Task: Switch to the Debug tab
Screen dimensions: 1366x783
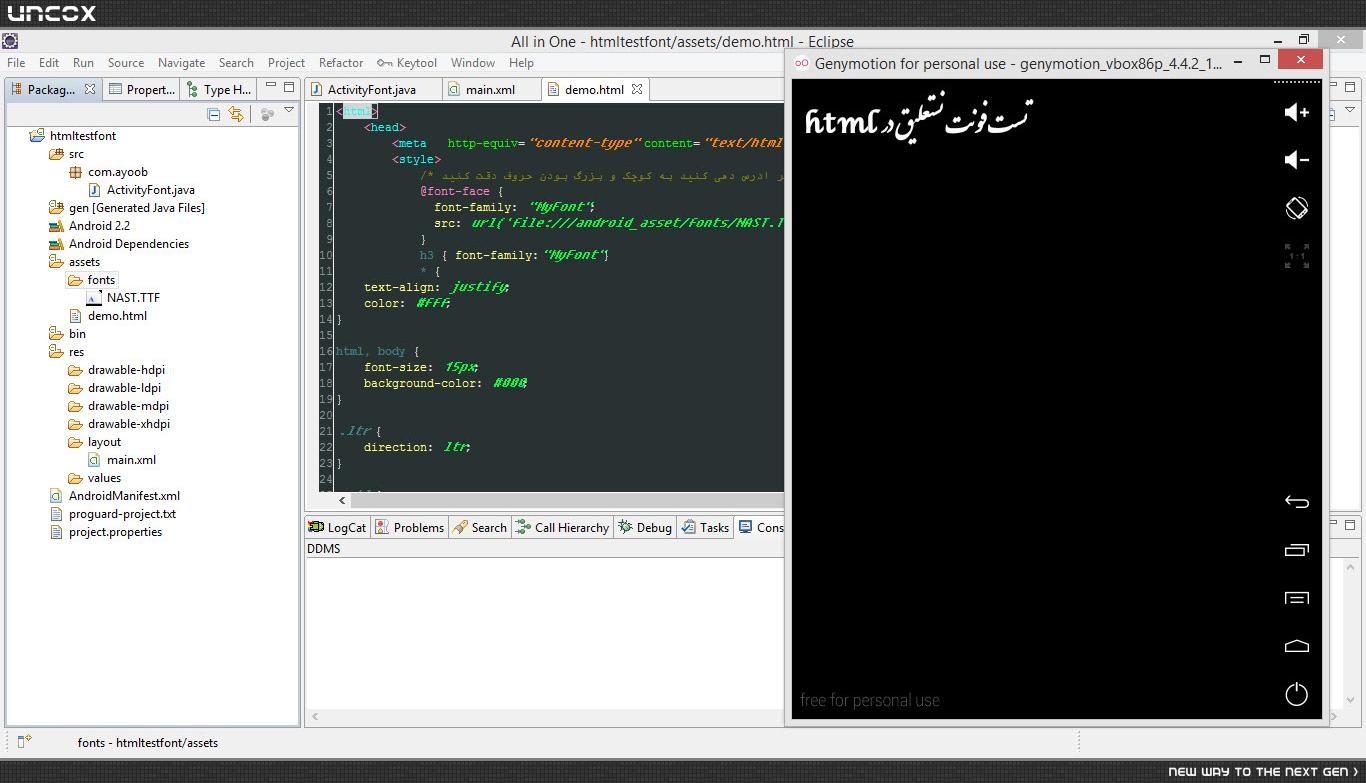Action: 645,527
